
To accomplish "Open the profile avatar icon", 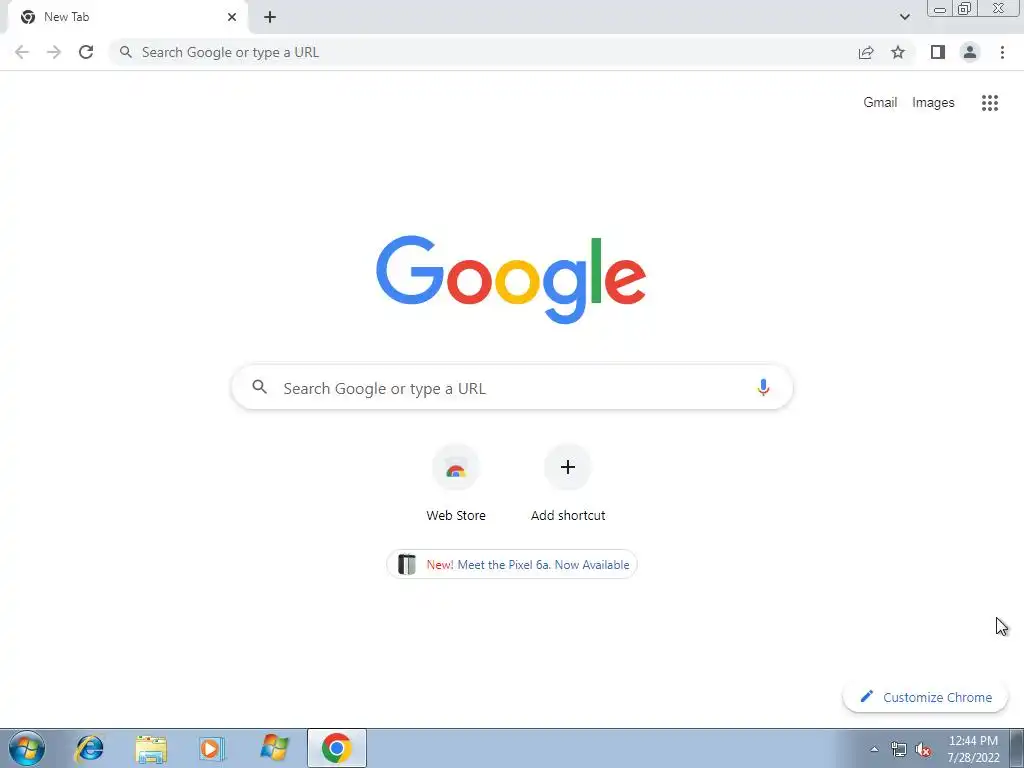I will tap(970, 52).
